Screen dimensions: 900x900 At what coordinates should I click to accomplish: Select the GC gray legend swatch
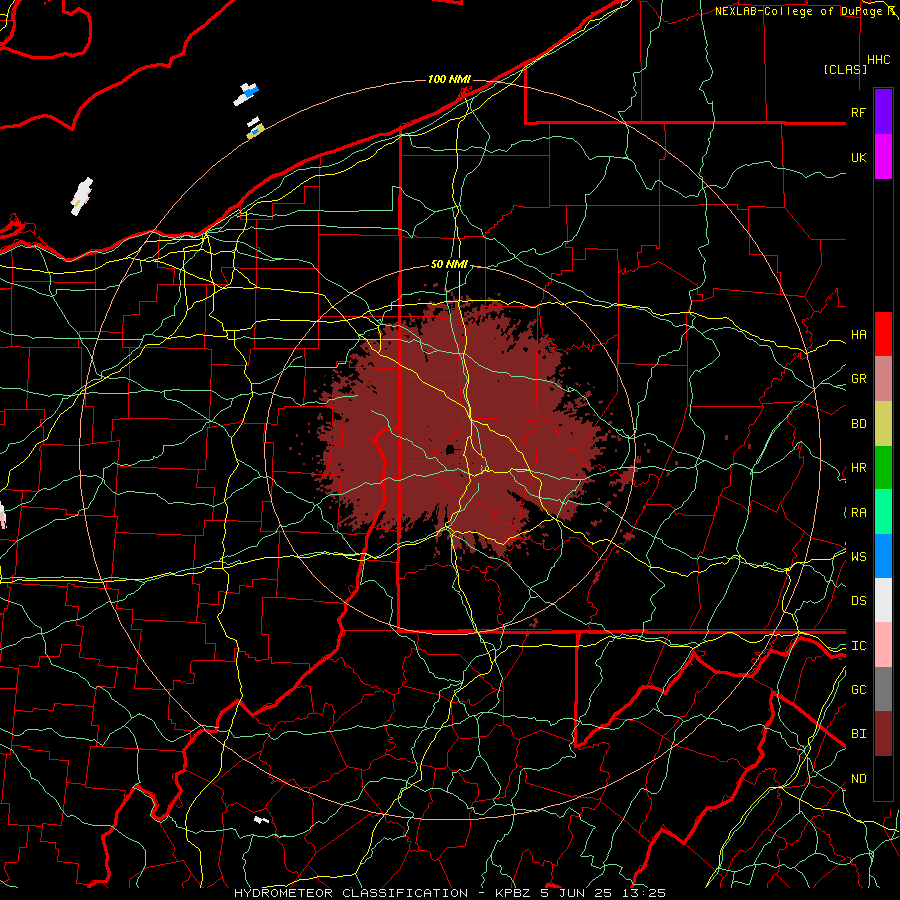[x=883, y=689]
